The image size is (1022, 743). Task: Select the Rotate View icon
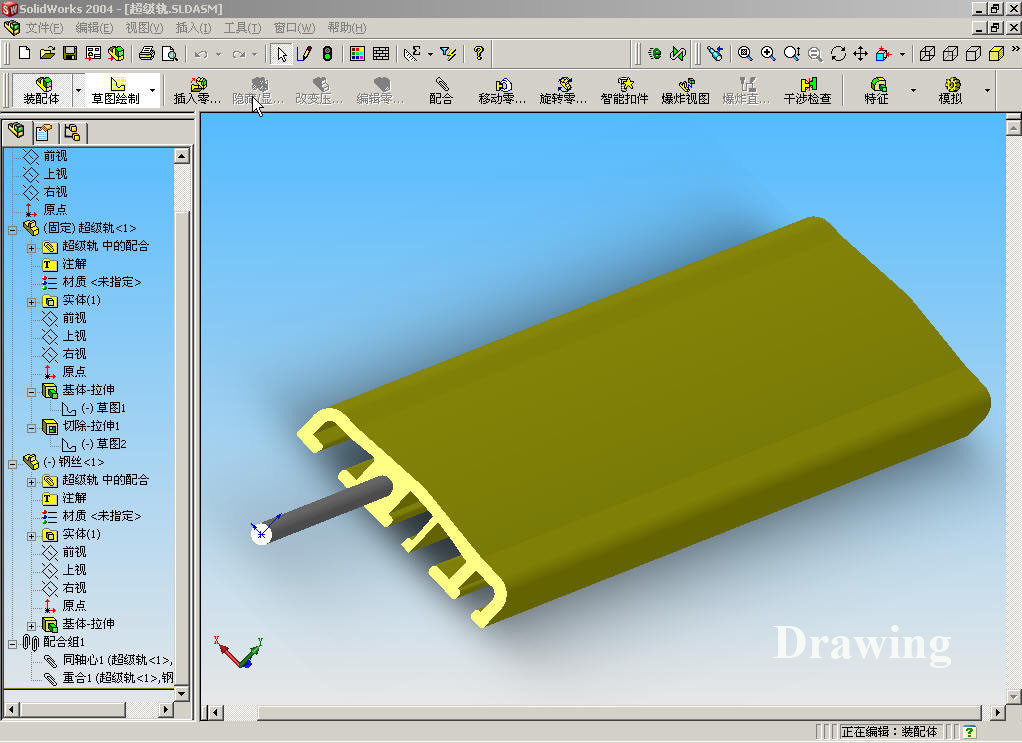[838, 53]
